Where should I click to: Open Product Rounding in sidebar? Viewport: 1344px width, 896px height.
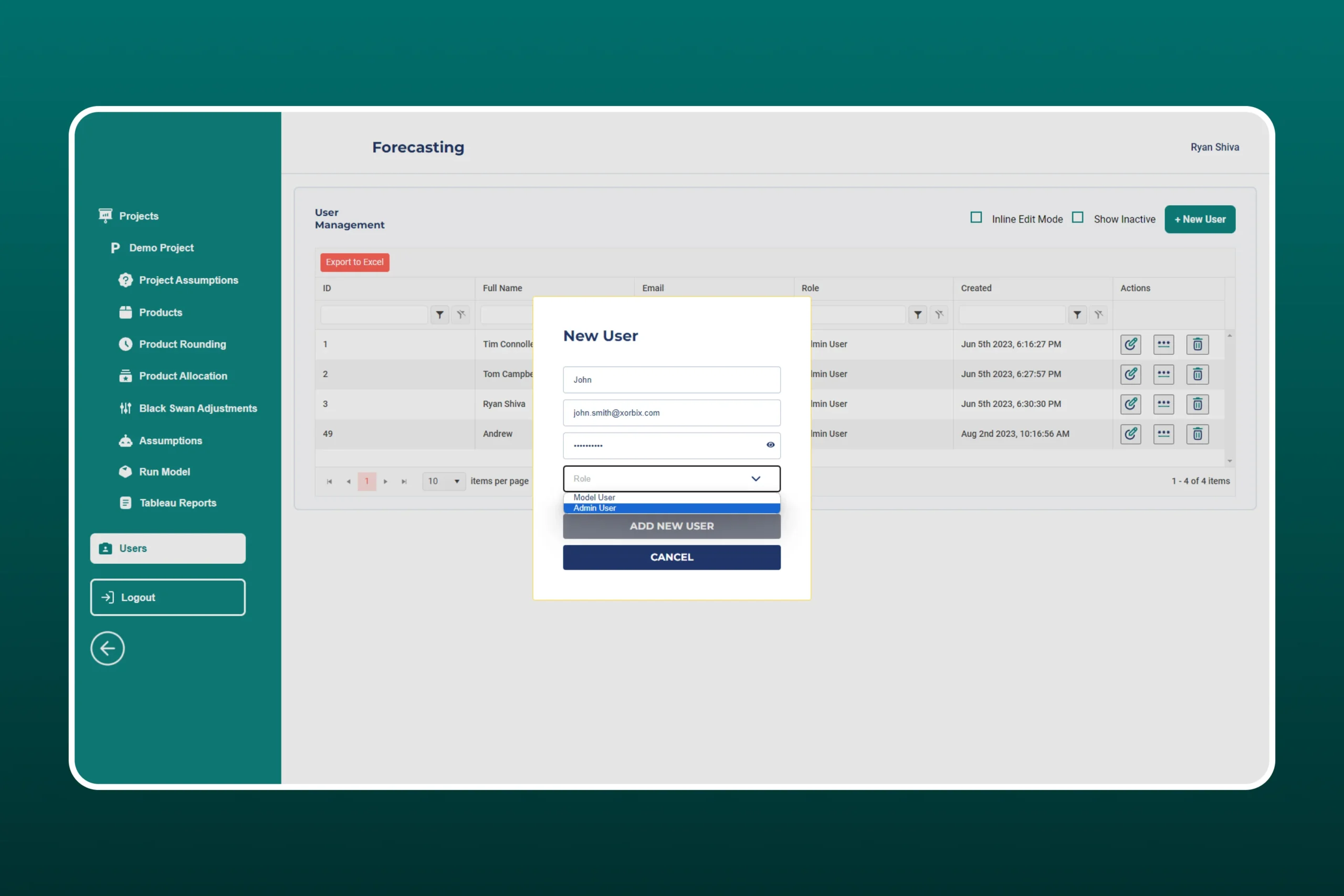182,344
